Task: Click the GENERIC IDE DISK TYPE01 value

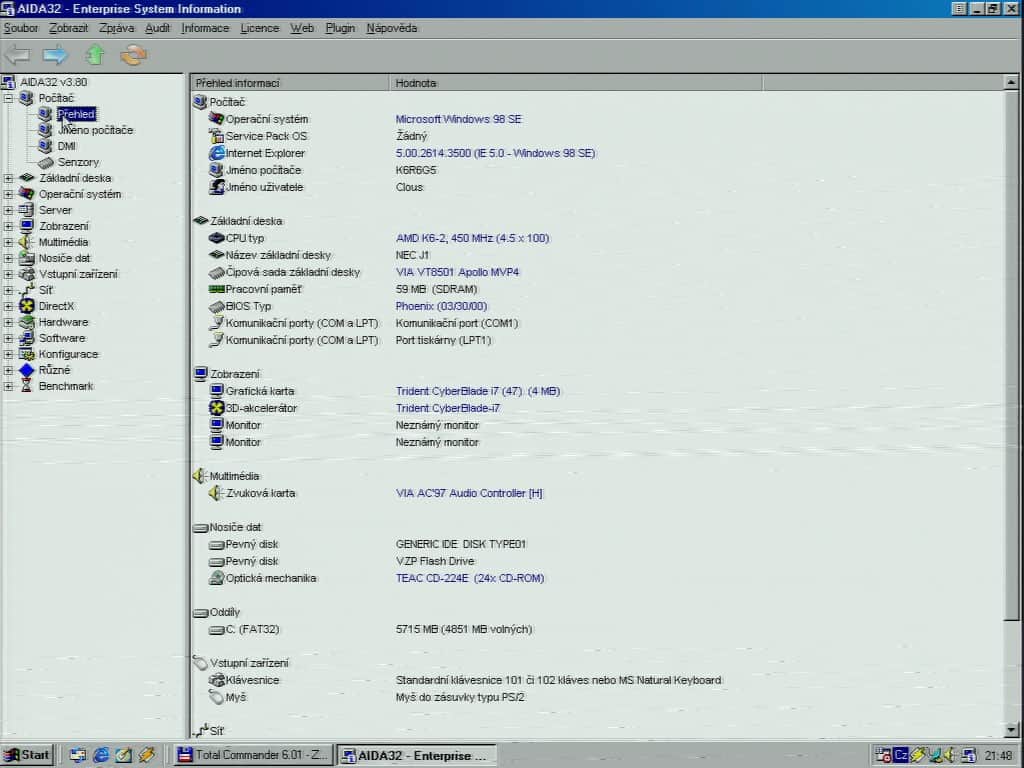Action: pyautogui.click(x=461, y=544)
